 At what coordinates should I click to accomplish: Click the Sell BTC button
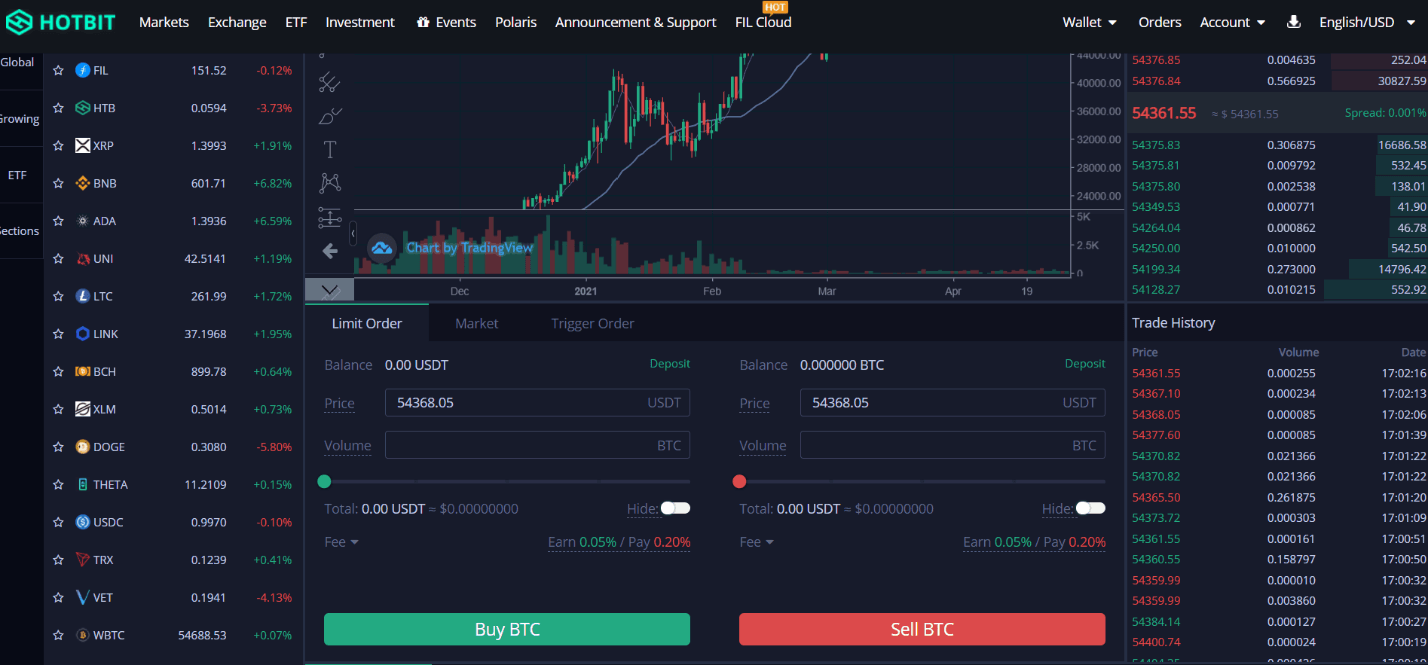(922, 629)
